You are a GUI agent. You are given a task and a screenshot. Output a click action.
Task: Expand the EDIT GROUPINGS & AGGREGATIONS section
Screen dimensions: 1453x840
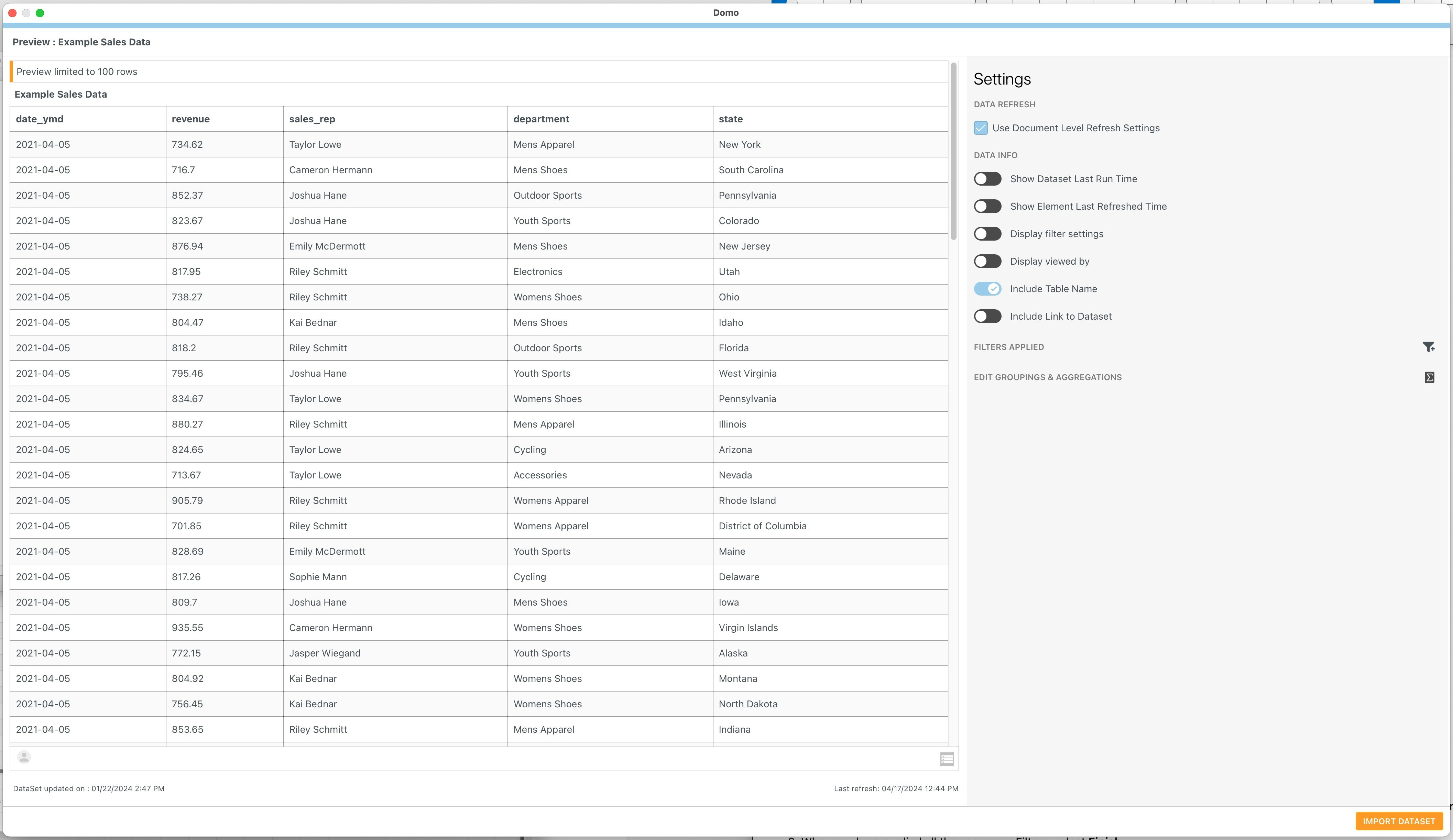pyautogui.click(x=1047, y=377)
